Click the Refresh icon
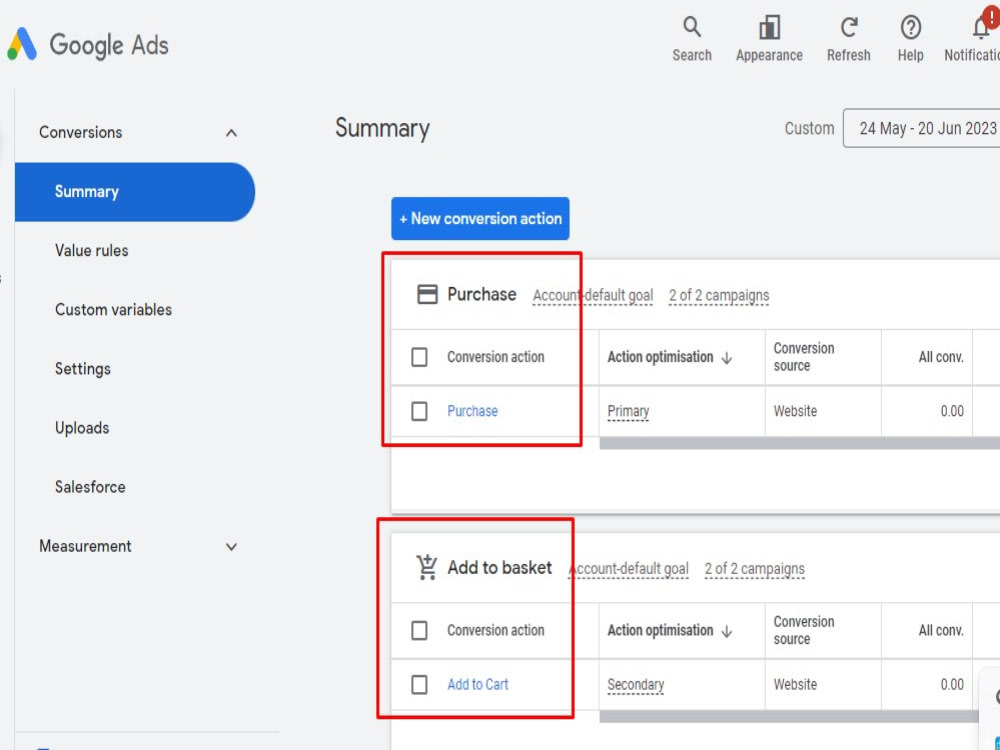Image resolution: width=1000 pixels, height=750 pixels. point(849,27)
